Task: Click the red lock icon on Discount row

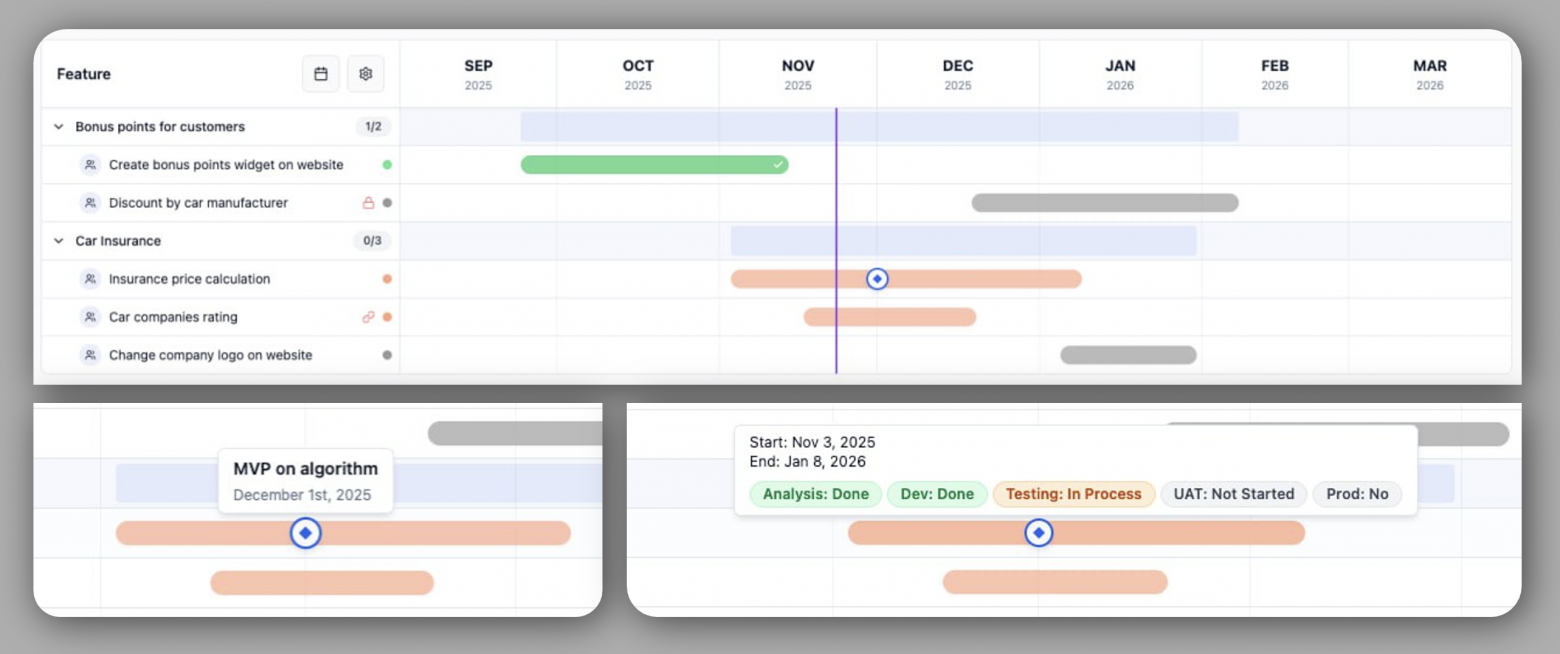Action: click(368, 203)
